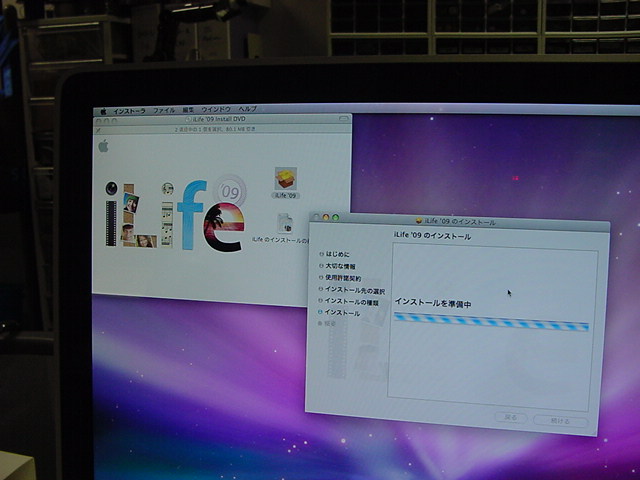Click the package icon in the installer title bar
Viewport: 640px width, 480px height.
point(419,221)
